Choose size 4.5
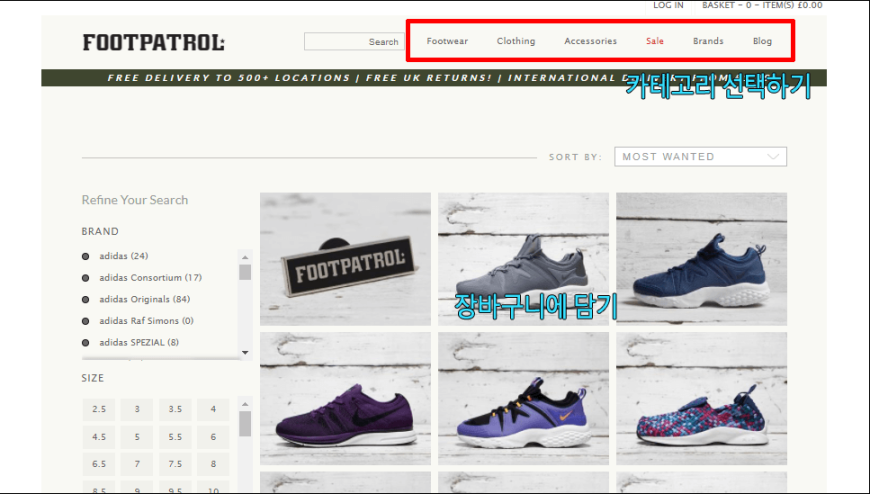The width and height of the screenshot is (870, 494). click(x=99, y=437)
